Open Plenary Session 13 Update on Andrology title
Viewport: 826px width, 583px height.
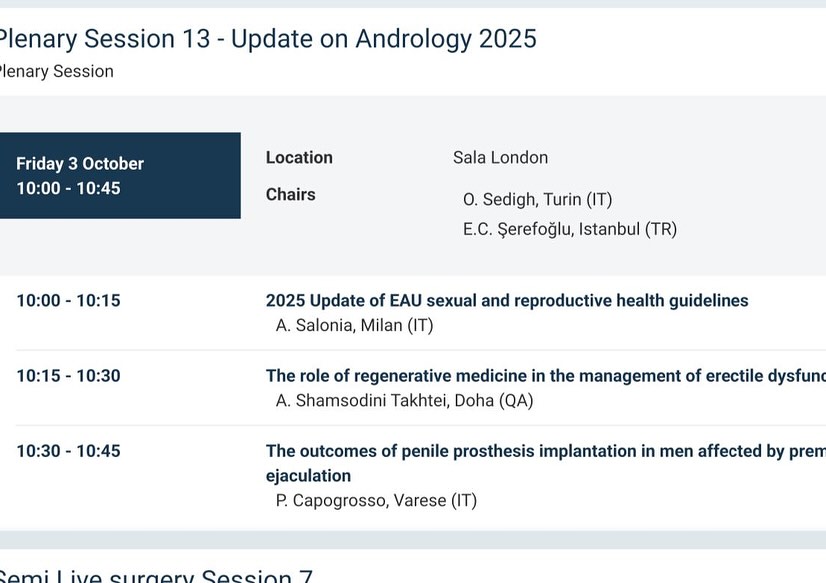[266, 39]
